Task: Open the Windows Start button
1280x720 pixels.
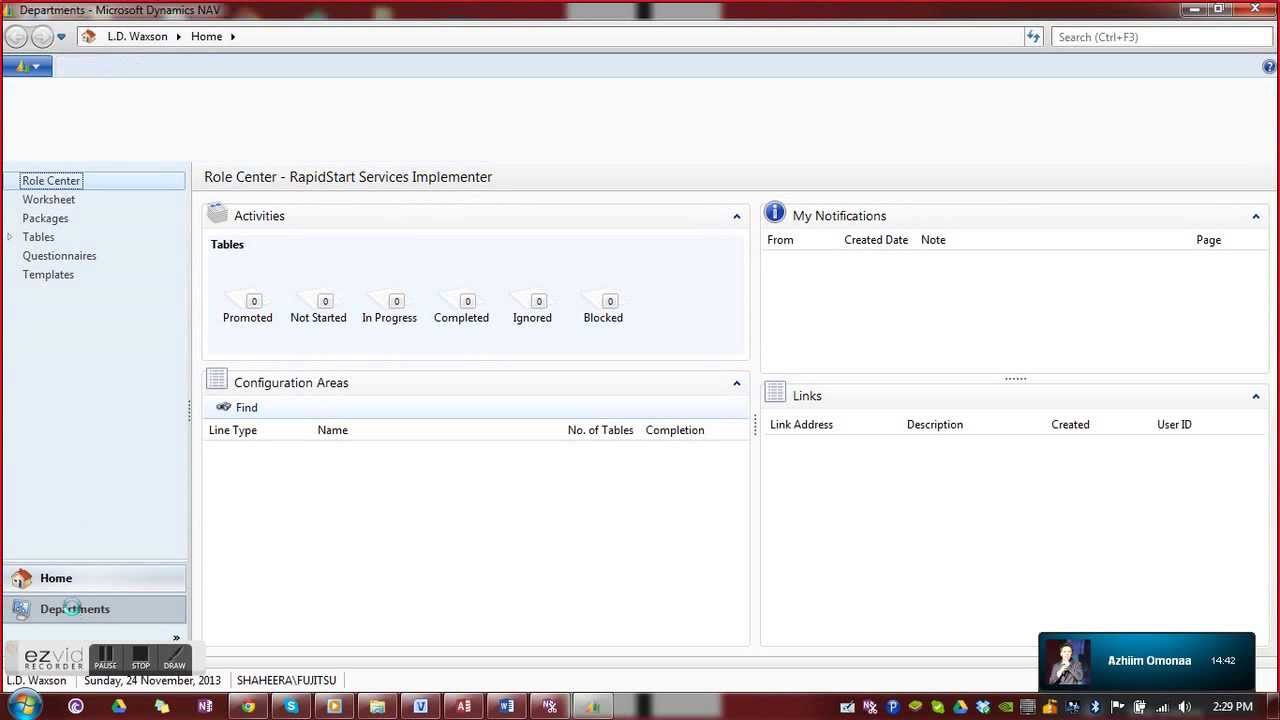Action: (23, 706)
